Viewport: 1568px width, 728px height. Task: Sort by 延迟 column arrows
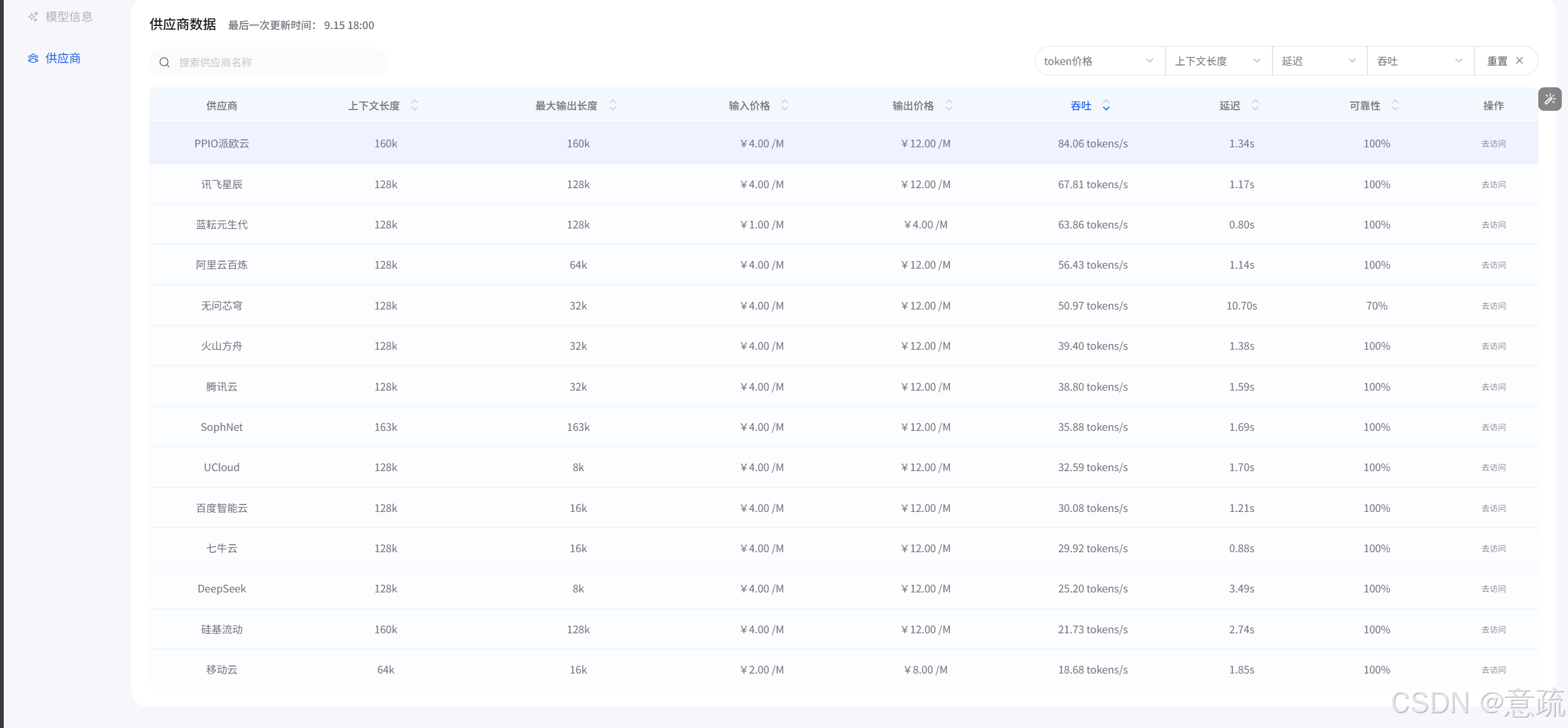pyautogui.click(x=1255, y=105)
